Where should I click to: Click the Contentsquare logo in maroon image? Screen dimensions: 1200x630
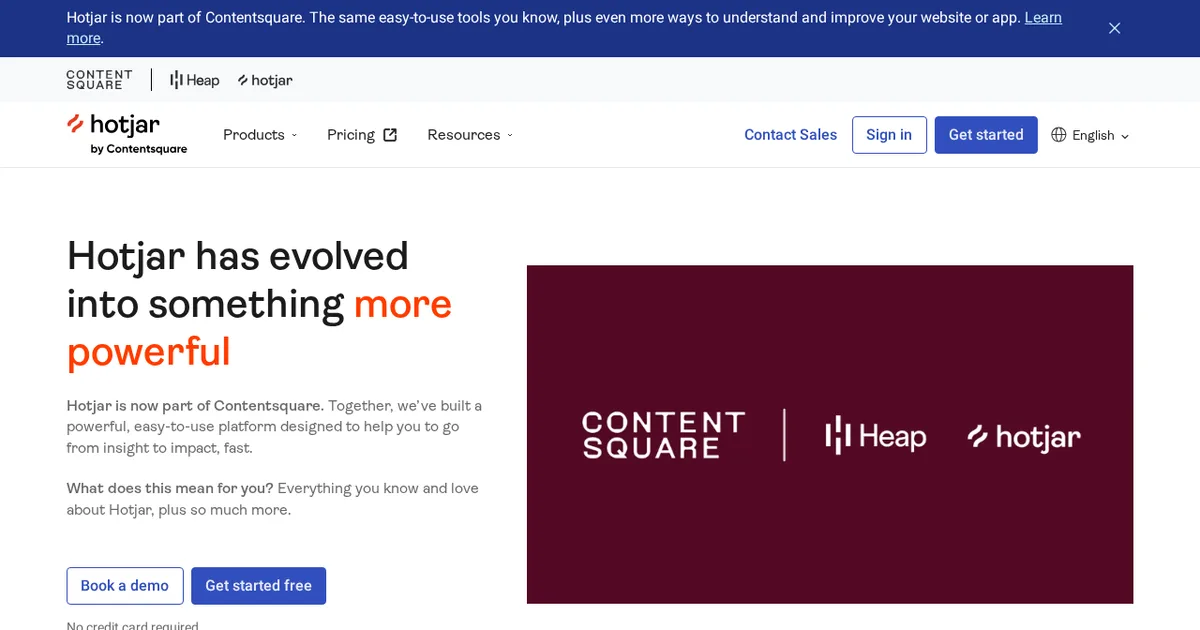click(664, 435)
